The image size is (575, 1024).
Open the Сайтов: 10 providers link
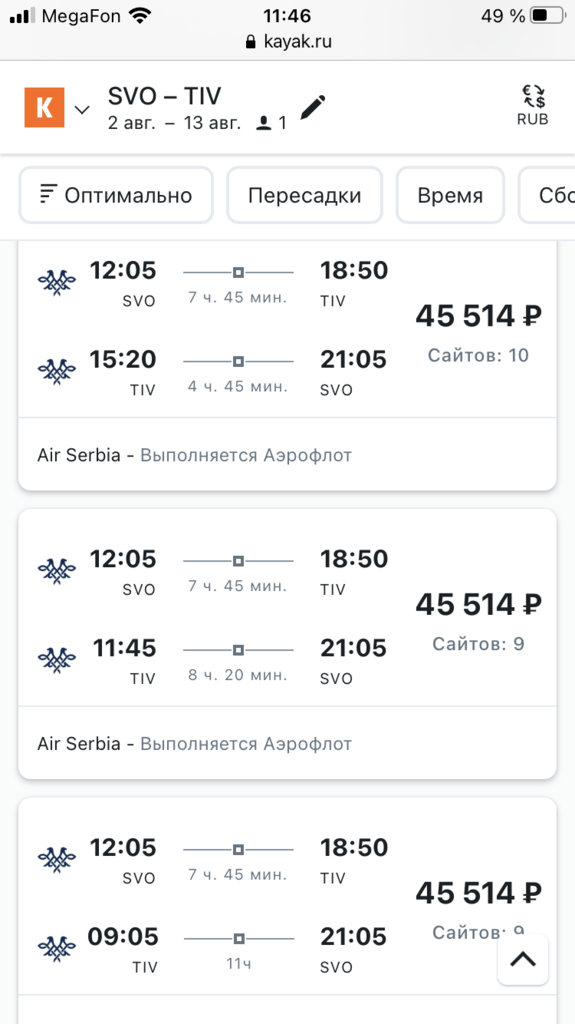(x=478, y=355)
